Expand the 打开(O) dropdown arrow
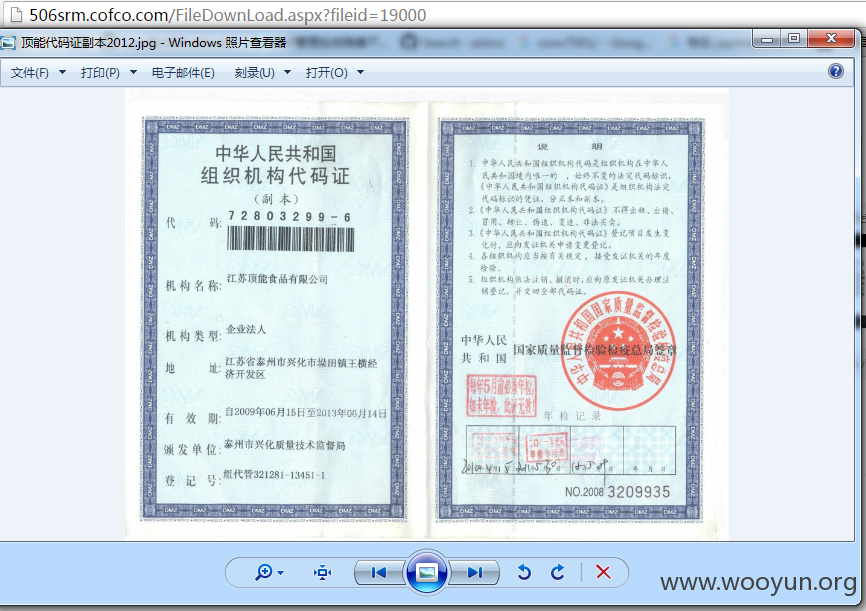 (x=360, y=72)
